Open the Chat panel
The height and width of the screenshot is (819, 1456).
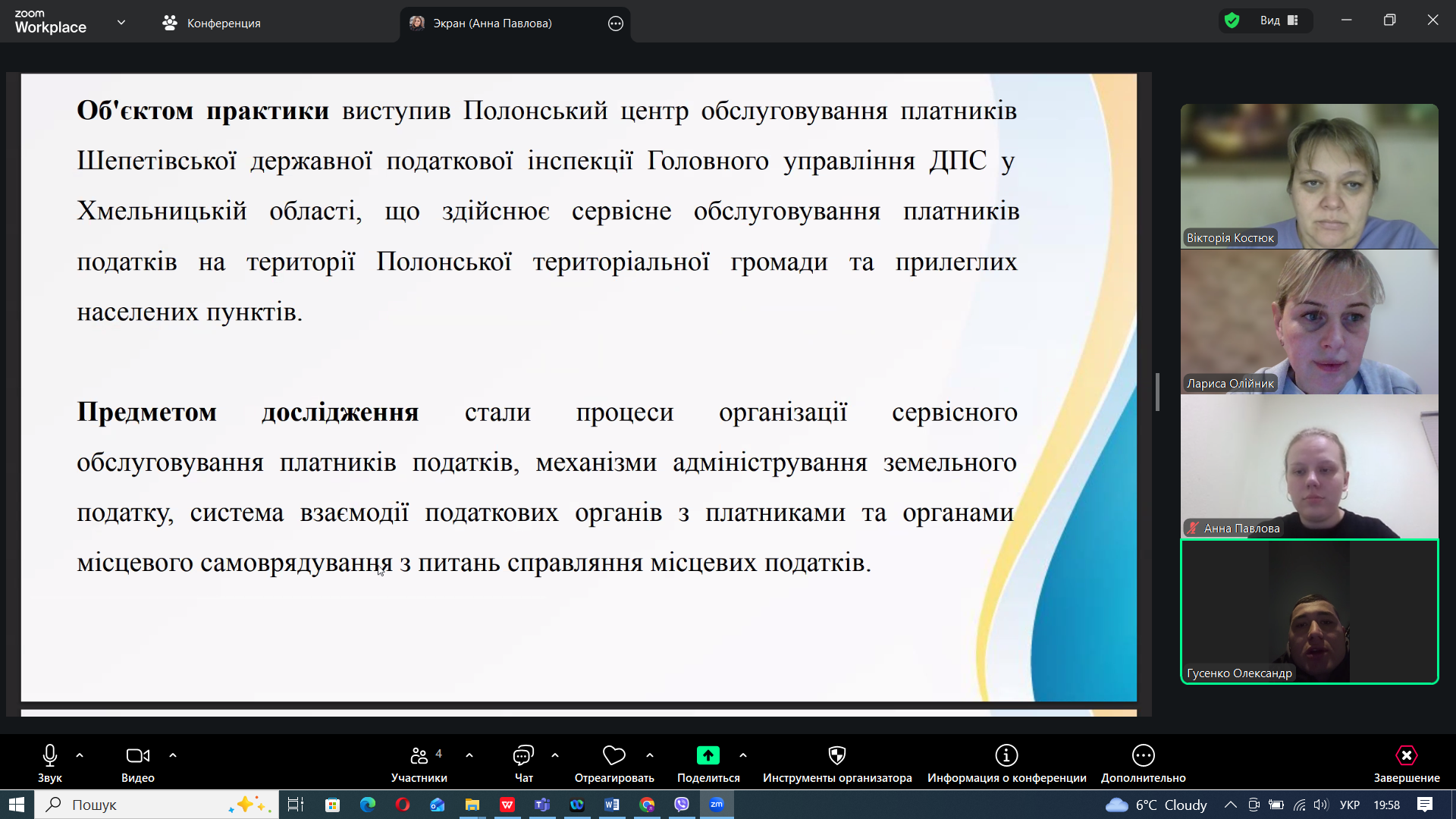click(523, 755)
